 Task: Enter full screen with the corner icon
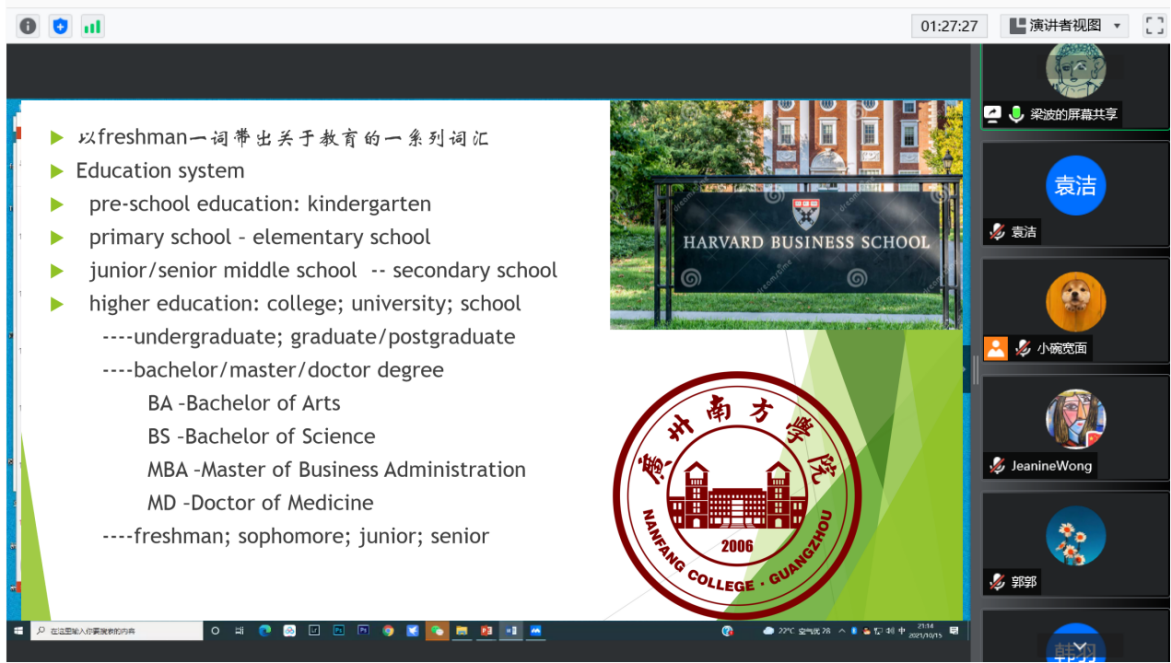tap(1154, 26)
